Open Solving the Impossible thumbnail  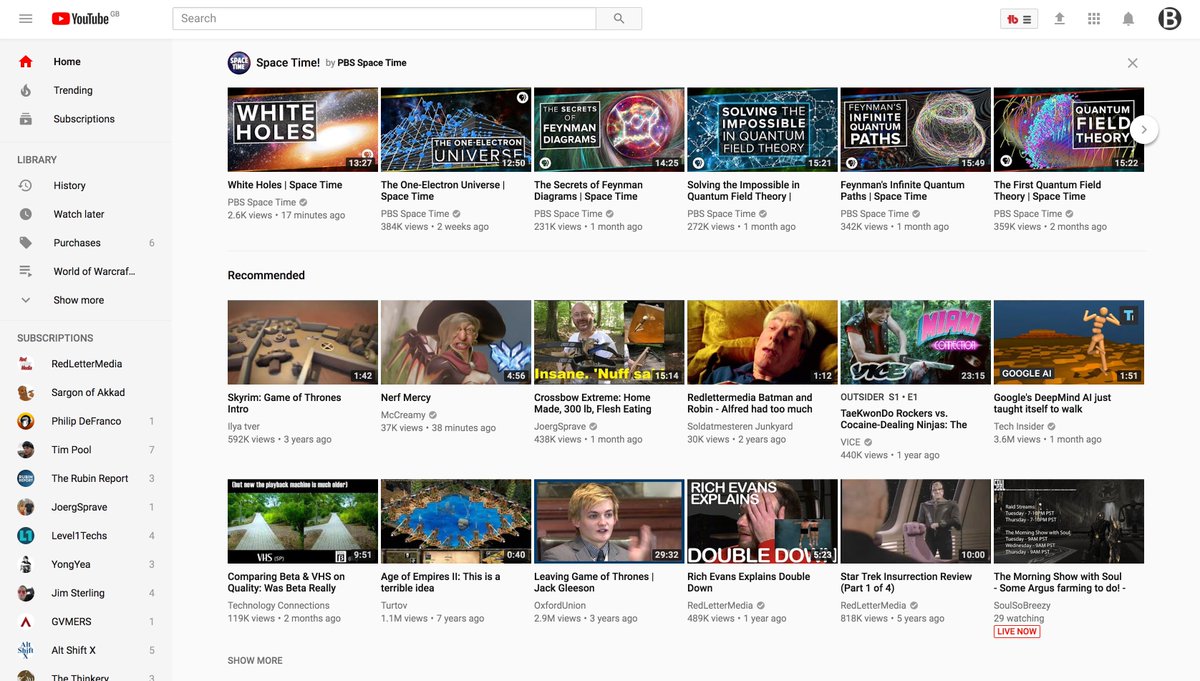pos(762,130)
